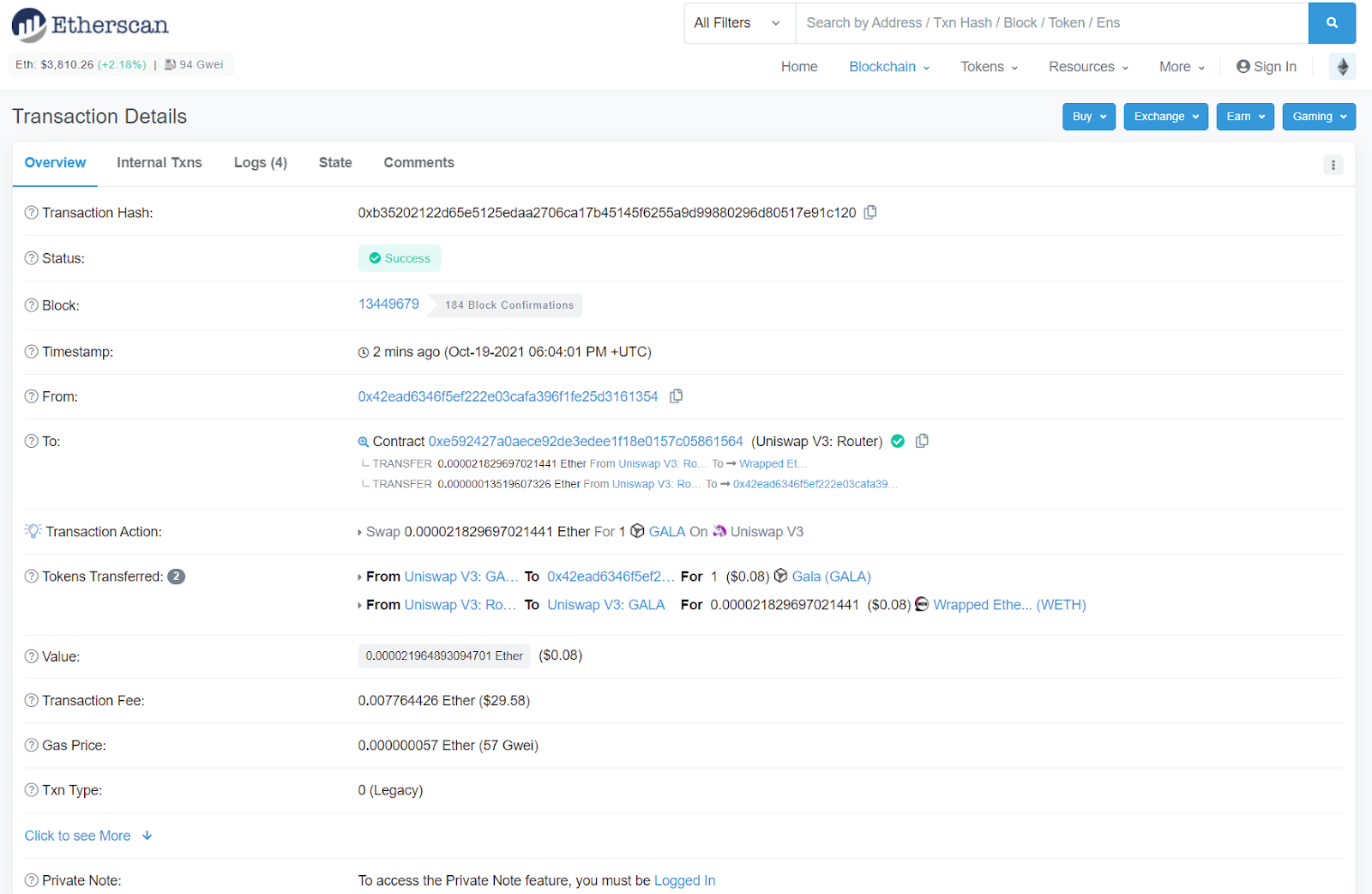Screen dimensions: 1372x894
Task: Click the Logged In link
Action: click(684, 880)
